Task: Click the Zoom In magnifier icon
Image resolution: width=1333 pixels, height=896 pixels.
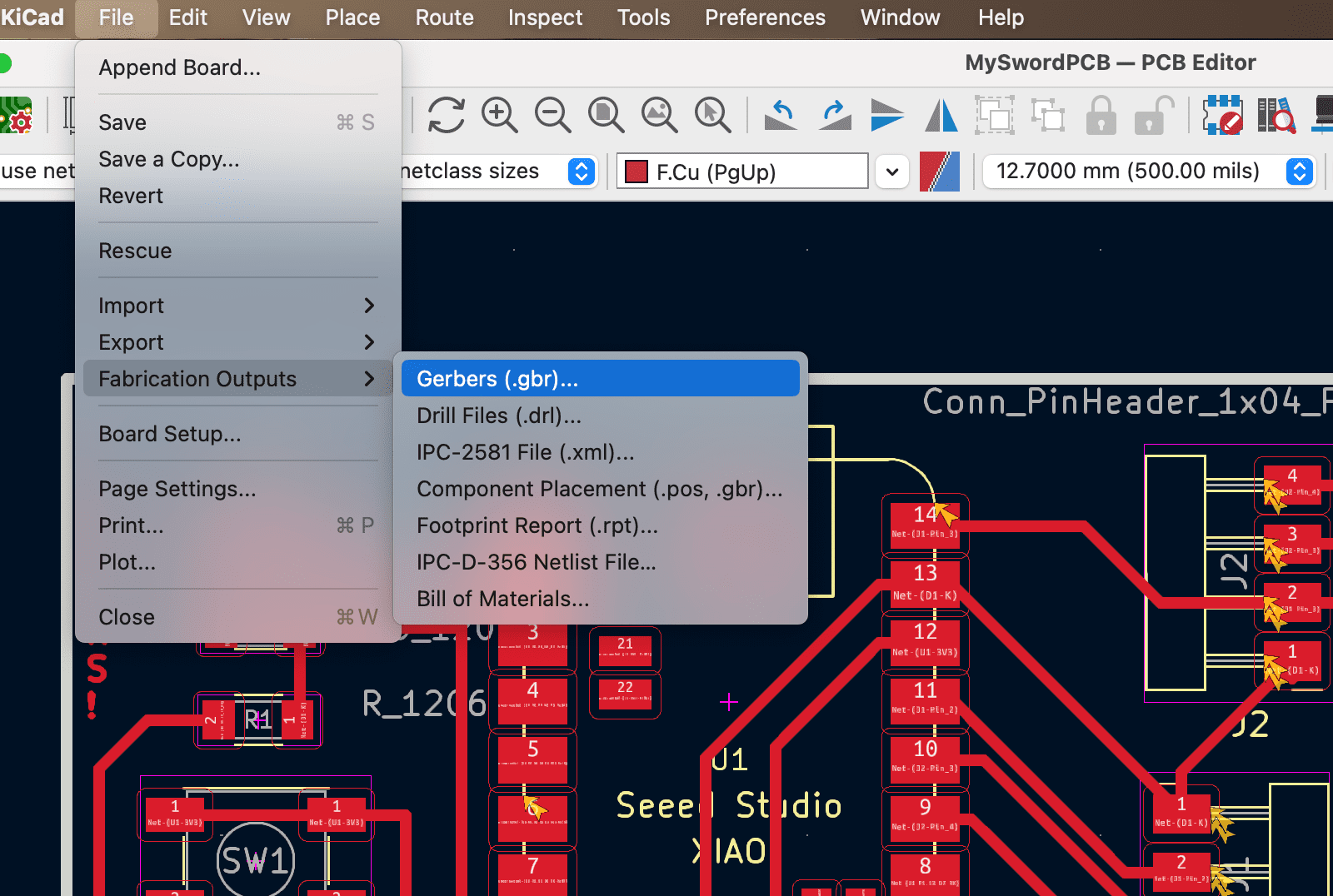Action: coord(500,115)
